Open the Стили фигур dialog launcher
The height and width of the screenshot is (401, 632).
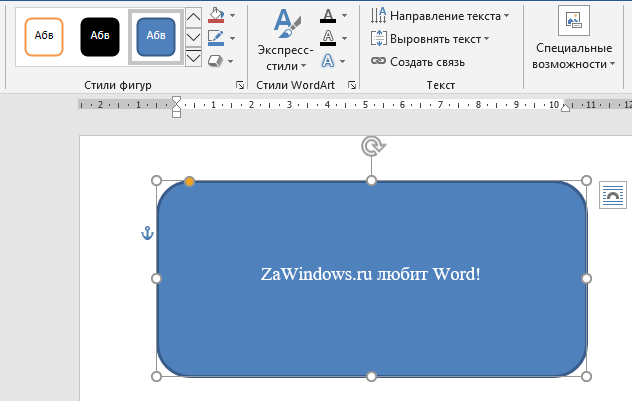point(240,85)
